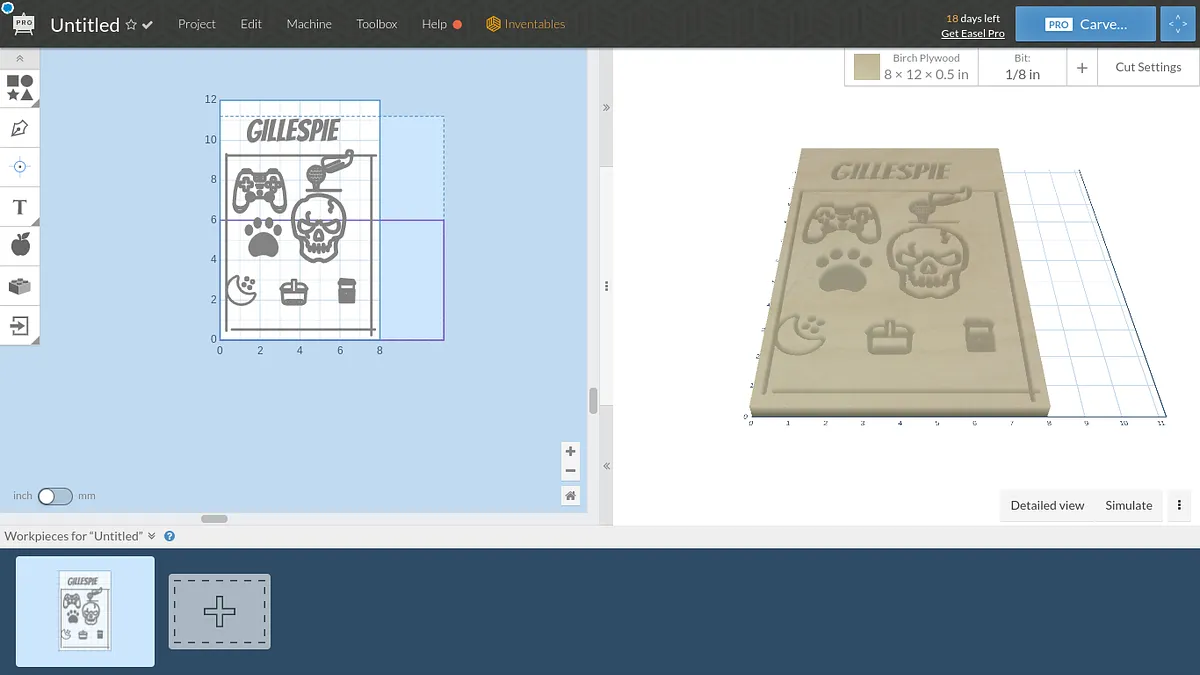Click the Get Easel Pro link
Image resolution: width=1200 pixels, height=675 pixels.
click(x=972, y=34)
